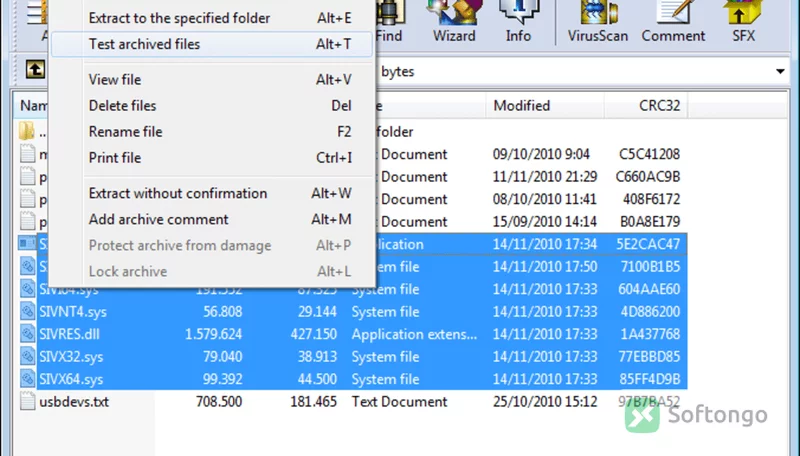Click CRC32 value C5C41208
The width and height of the screenshot is (800, 456).
(x=649, y=154)
